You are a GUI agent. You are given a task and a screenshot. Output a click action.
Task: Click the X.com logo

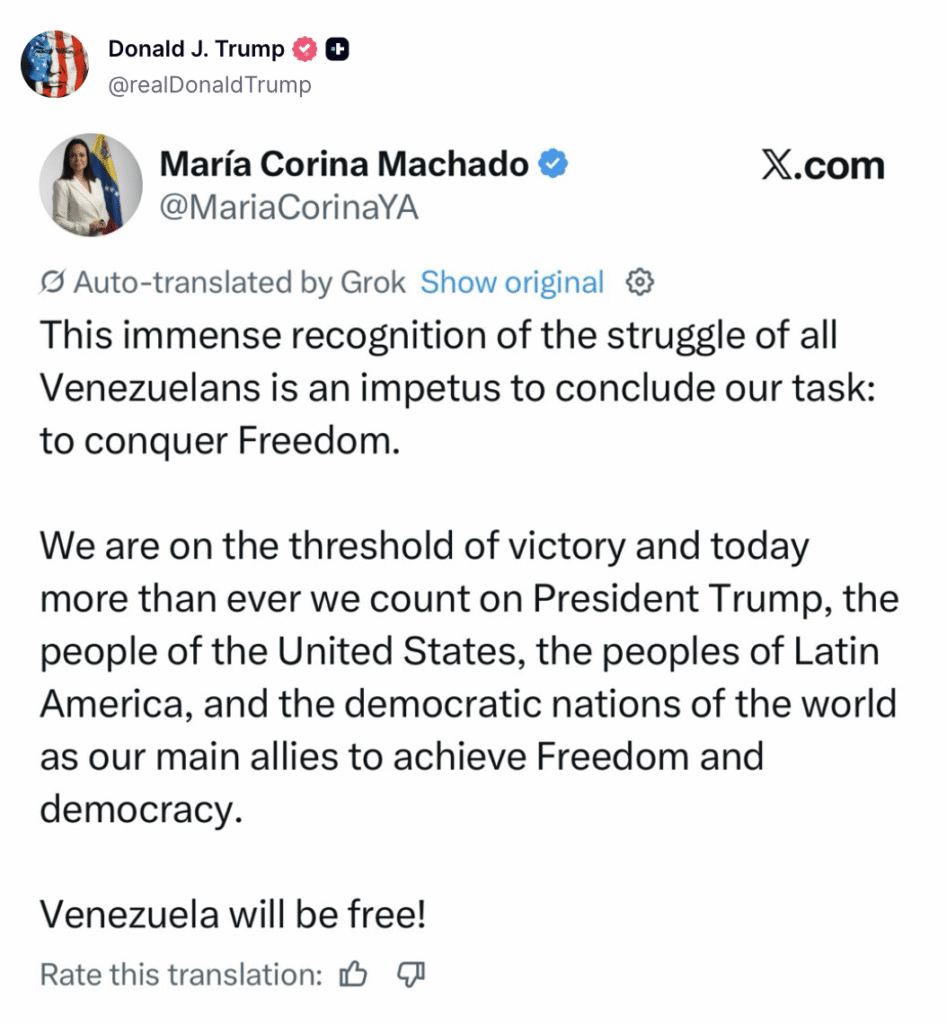822,166
